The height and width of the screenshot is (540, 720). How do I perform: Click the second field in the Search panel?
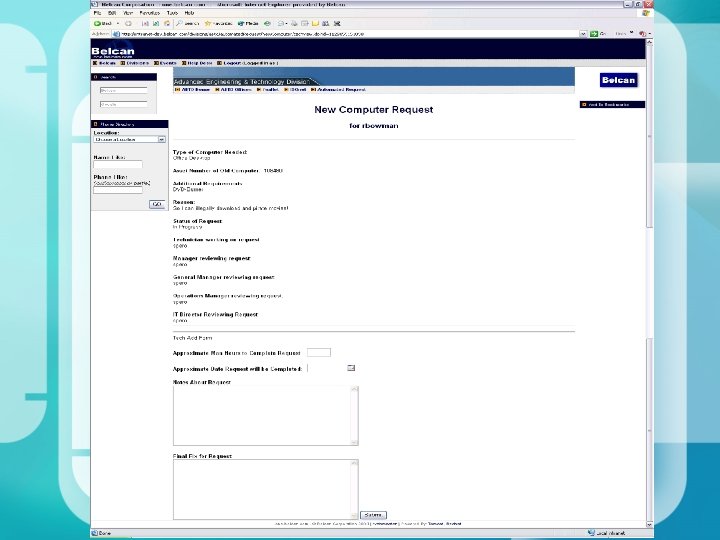[x=124, y=104]
